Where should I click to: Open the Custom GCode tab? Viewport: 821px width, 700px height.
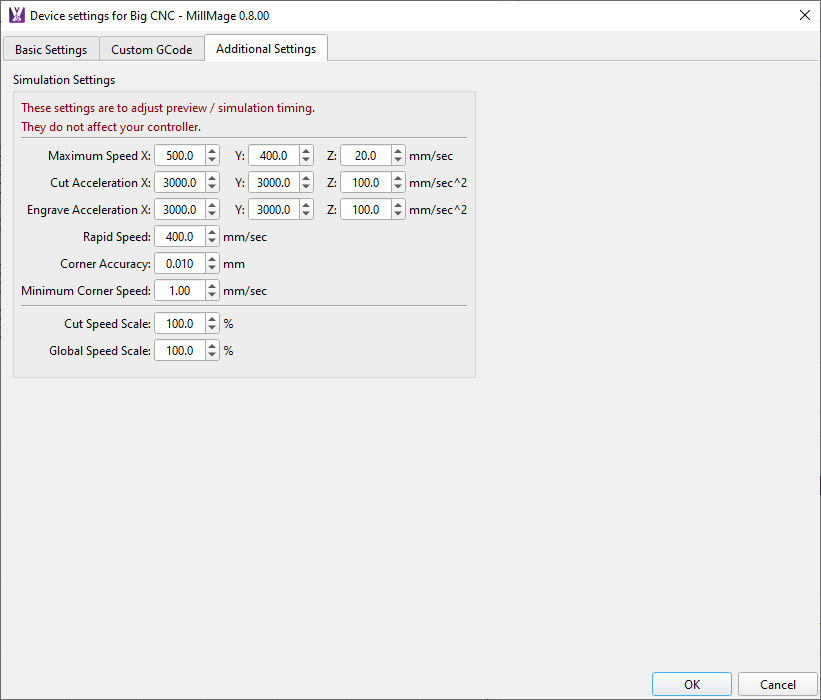152,49
